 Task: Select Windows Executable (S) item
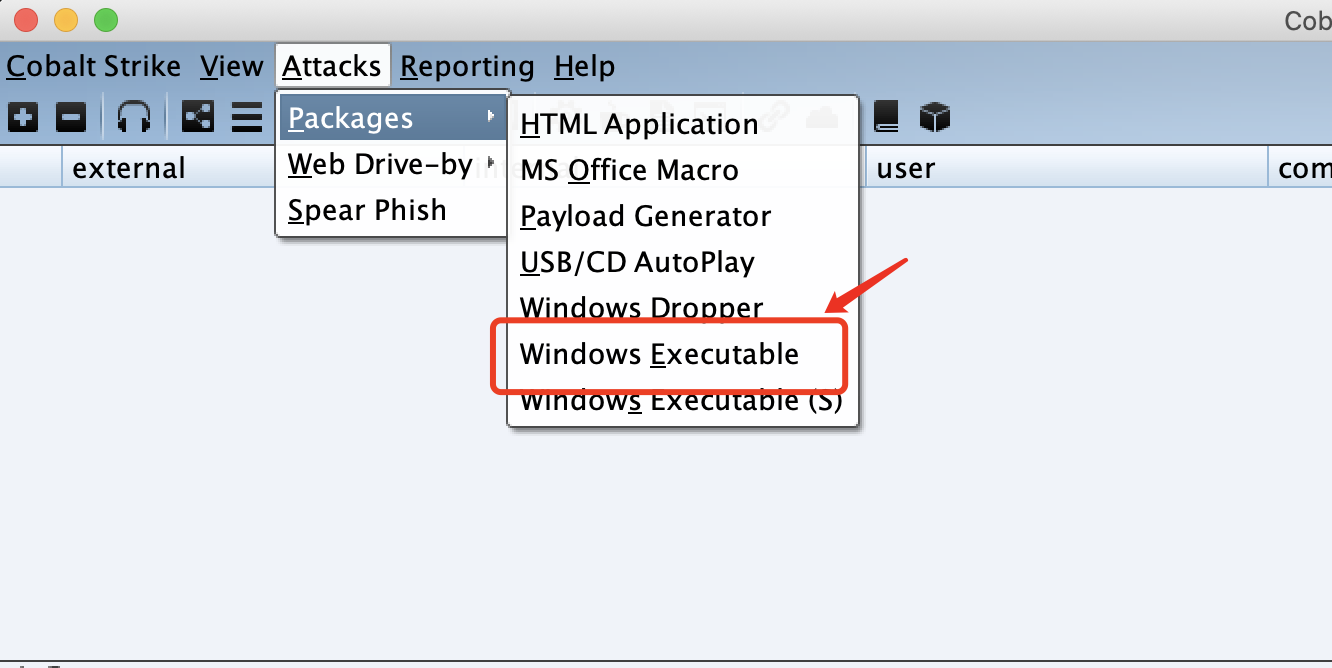681,402
